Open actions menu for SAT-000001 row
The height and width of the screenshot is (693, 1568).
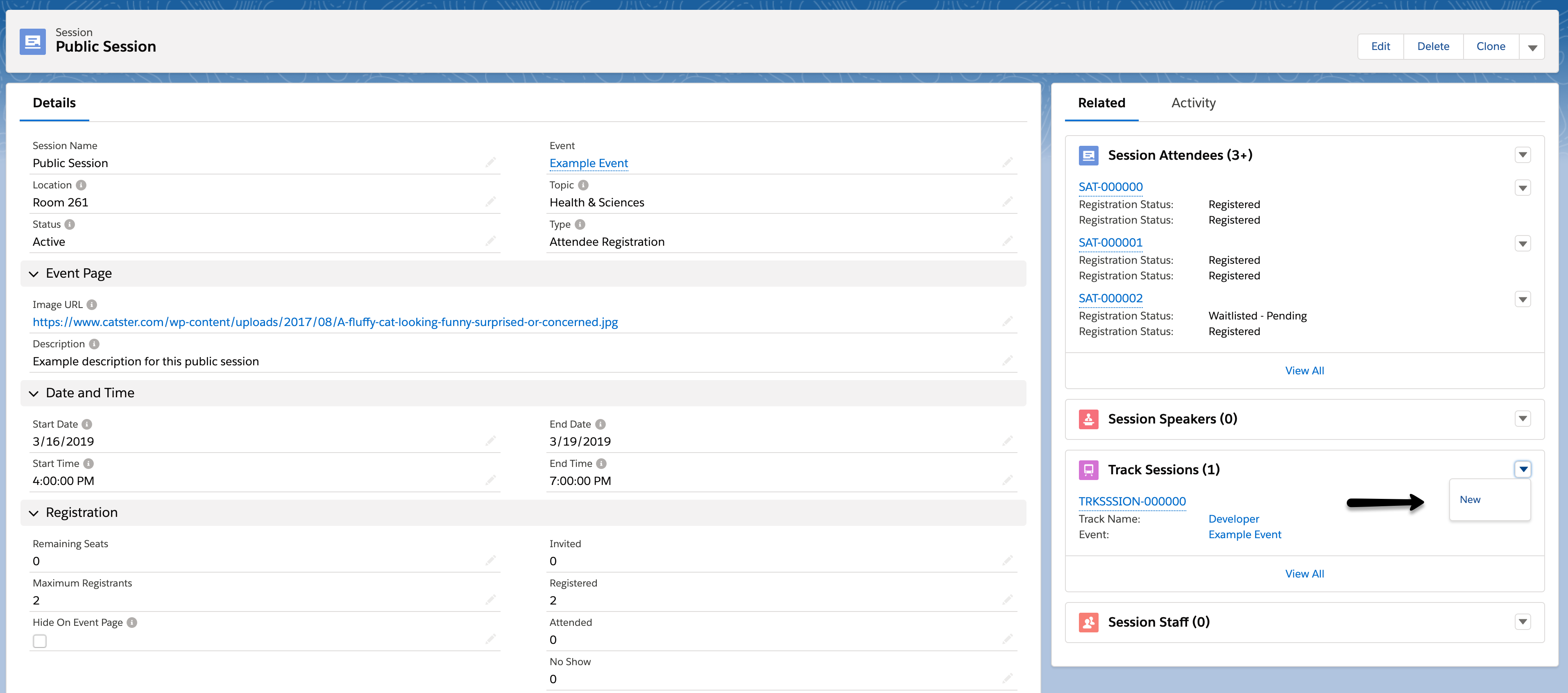tap(1523, 244)
